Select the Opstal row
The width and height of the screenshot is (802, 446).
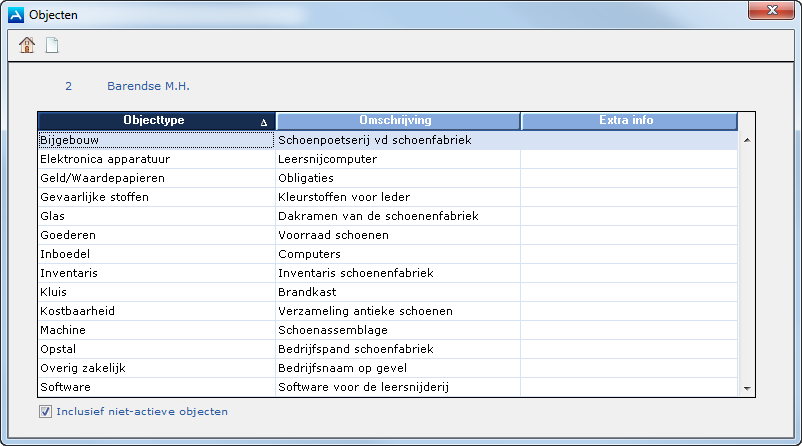coord(388,349)
